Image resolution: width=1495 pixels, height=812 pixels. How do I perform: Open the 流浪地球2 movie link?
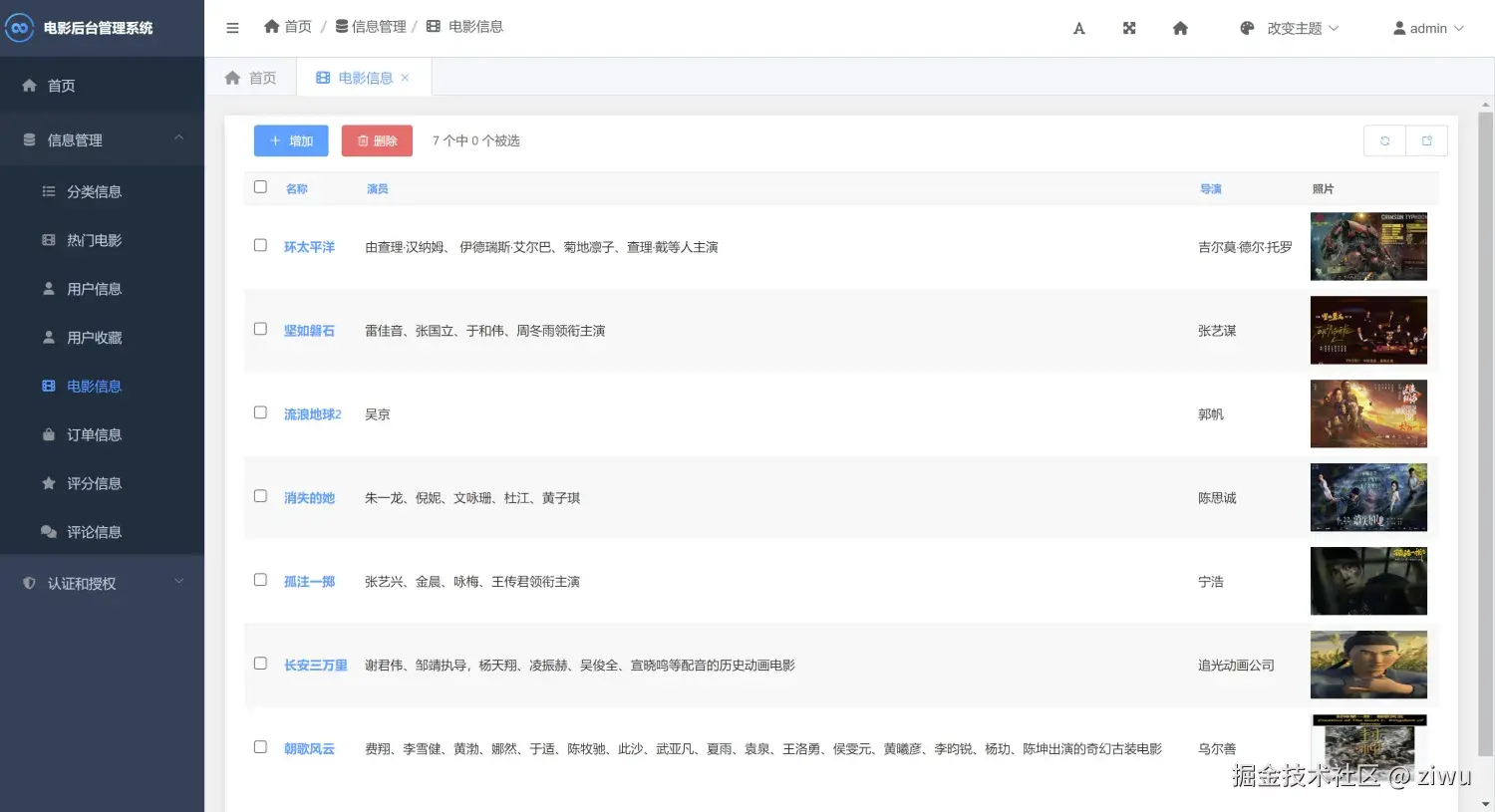313,414
